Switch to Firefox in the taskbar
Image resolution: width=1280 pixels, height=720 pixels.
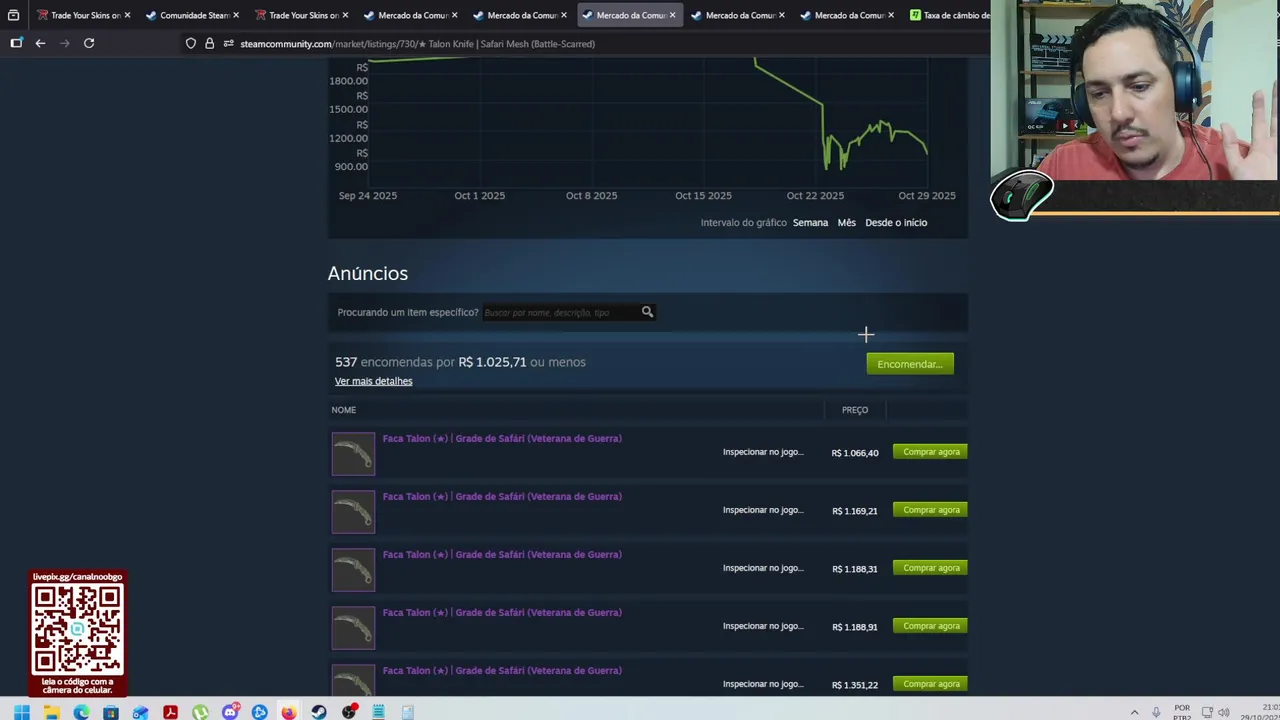(289, 712)
